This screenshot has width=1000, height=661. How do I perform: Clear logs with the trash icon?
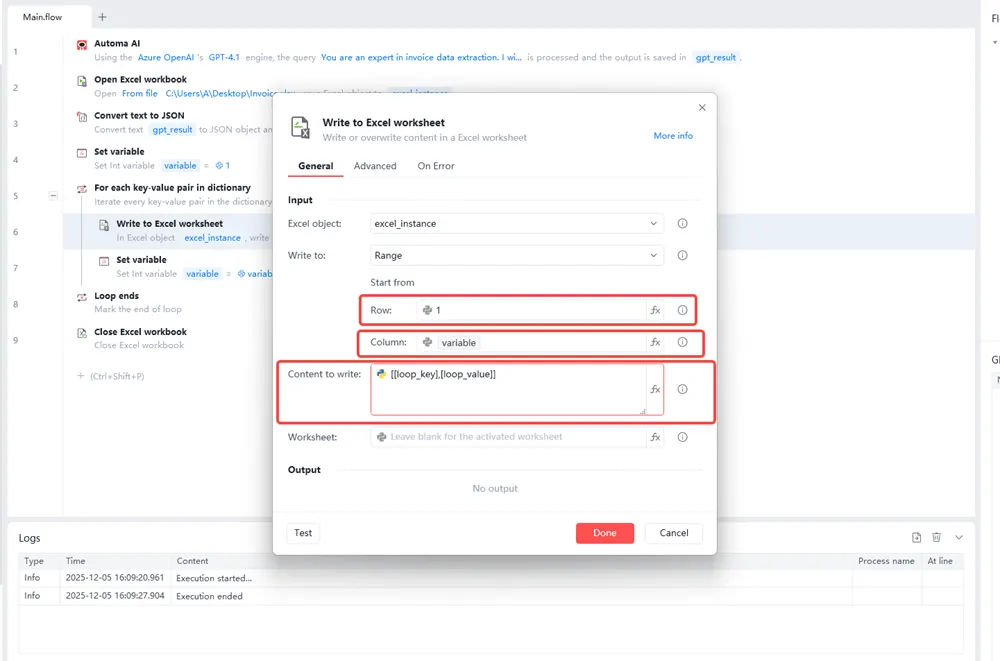936,537
